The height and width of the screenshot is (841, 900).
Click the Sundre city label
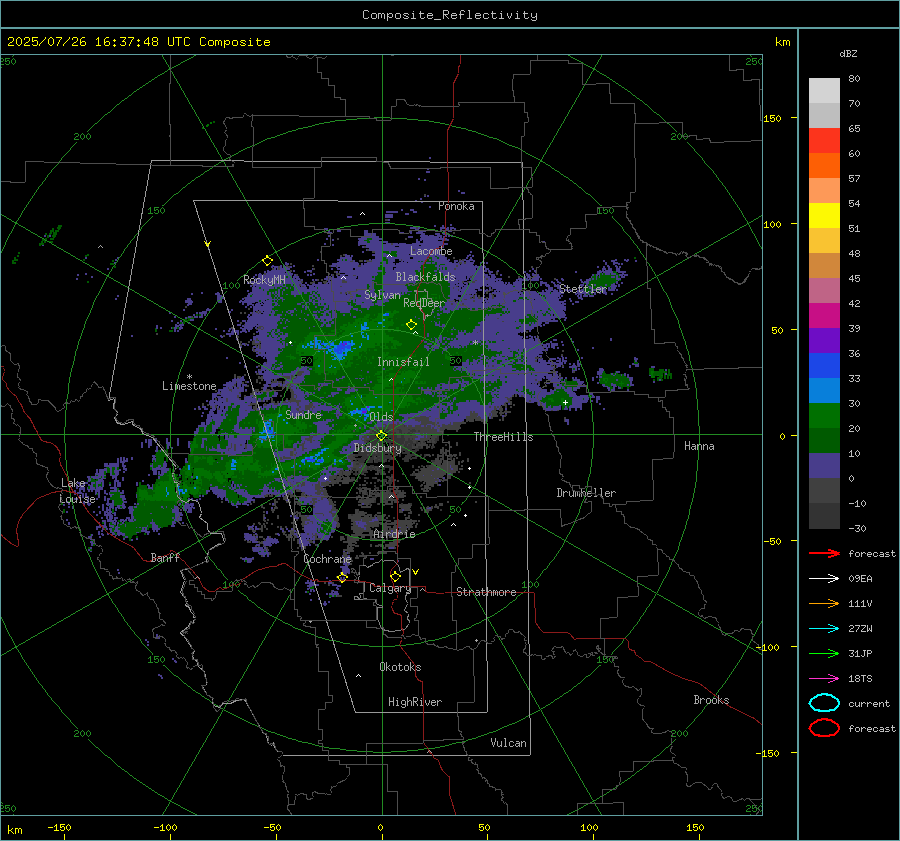point(303,414)
